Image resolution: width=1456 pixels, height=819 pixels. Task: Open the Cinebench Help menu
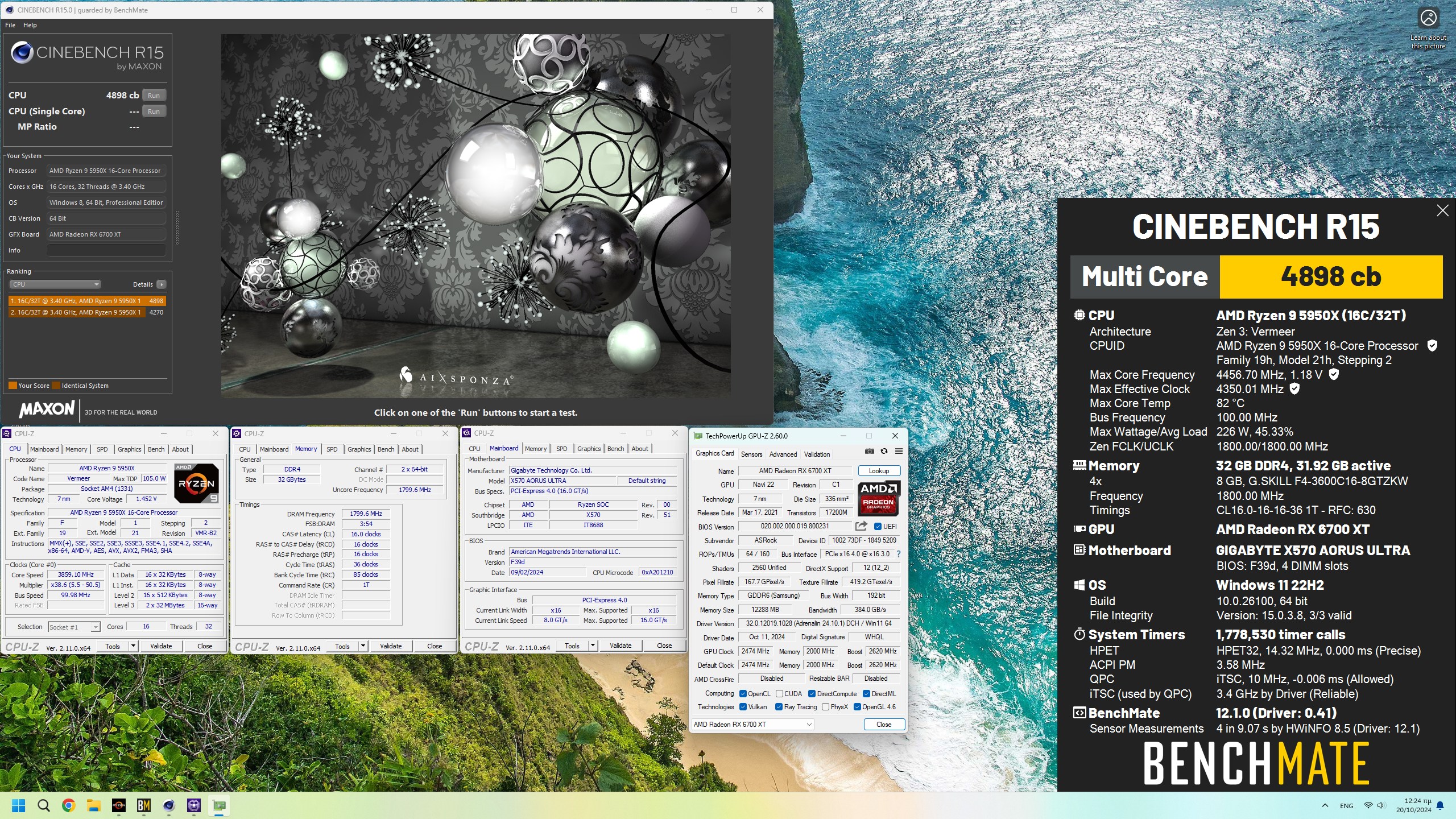(x=30, y=25)
